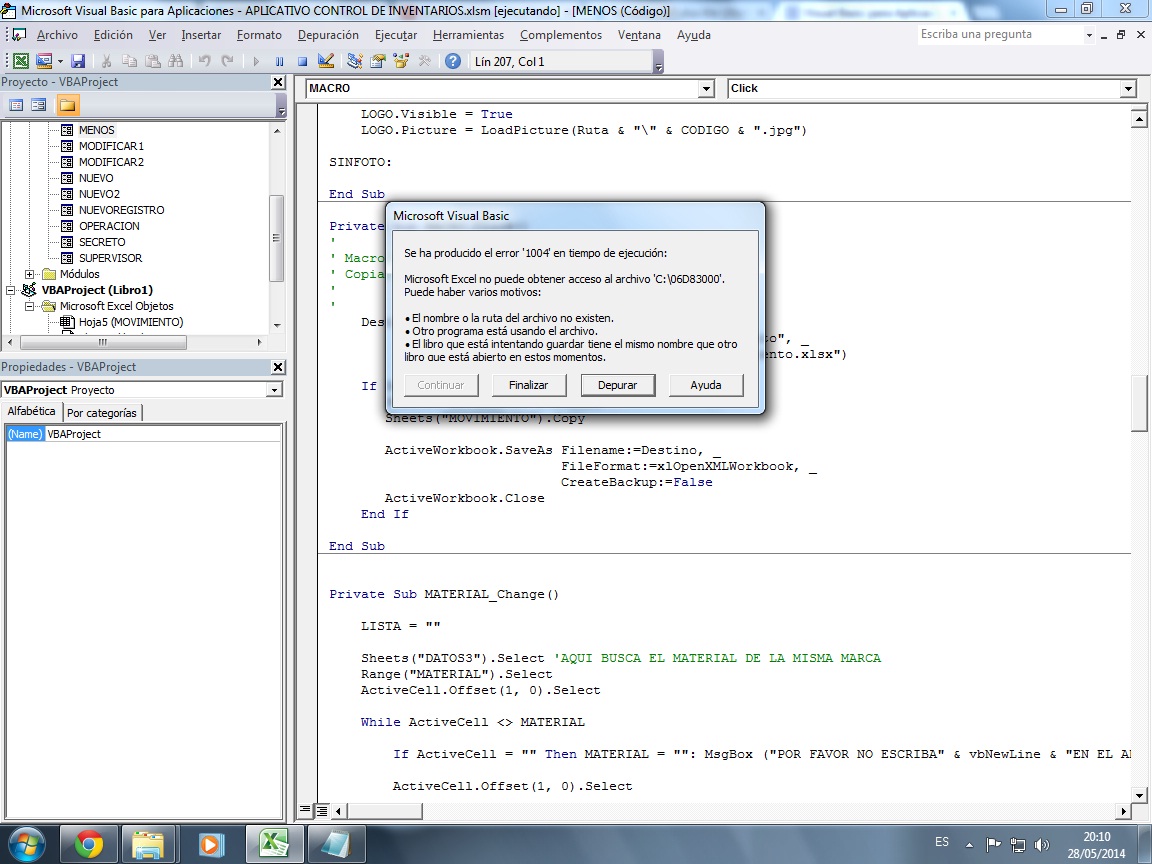Image resolution: width=1152 pixels, height=864 pixels.
Task: Click the Redo arrow icon
Action: point(227,62)
